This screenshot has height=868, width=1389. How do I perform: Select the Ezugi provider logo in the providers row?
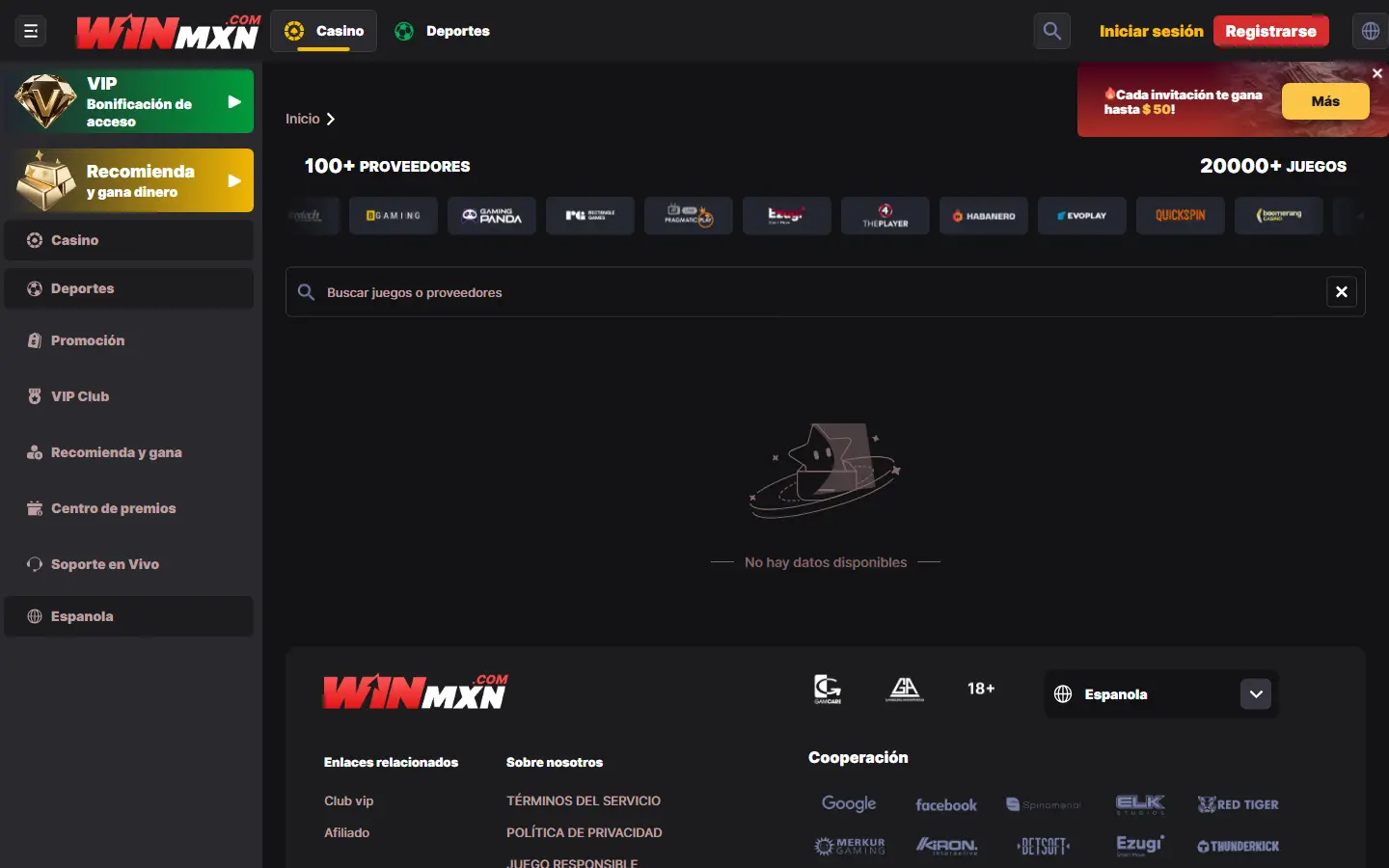[x=787, y=216]
